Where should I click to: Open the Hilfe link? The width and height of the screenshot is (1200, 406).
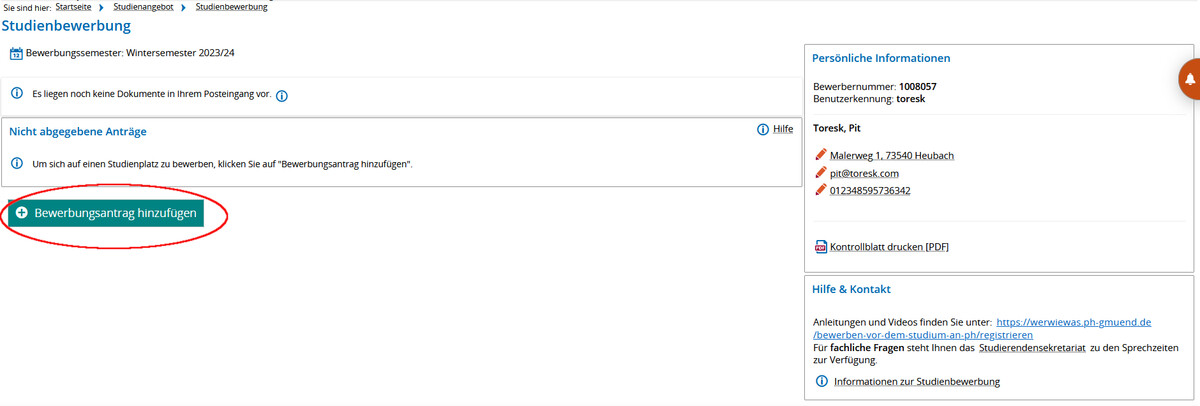[783, 130]
